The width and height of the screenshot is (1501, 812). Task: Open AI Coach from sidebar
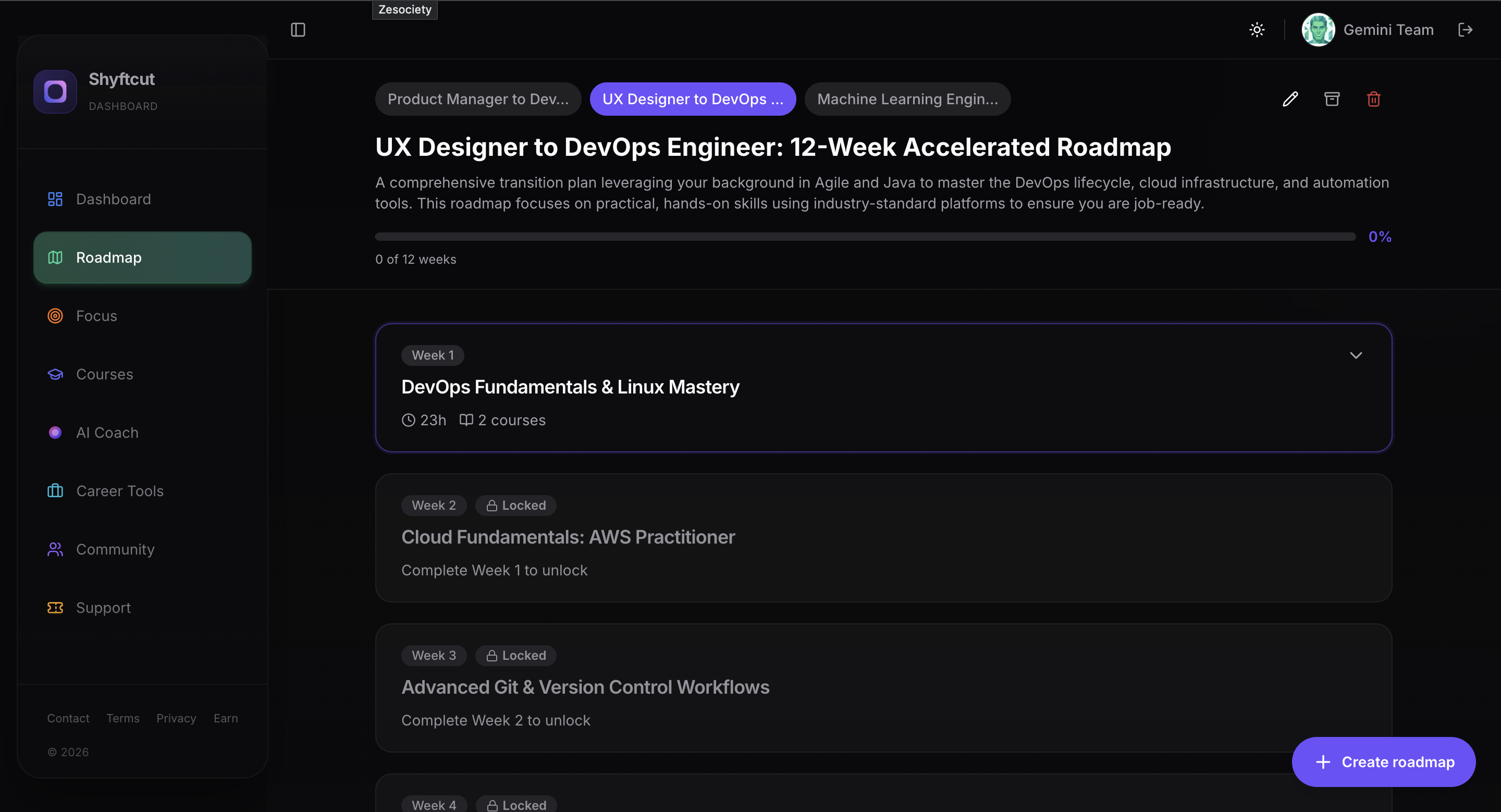tap(107, 433)
